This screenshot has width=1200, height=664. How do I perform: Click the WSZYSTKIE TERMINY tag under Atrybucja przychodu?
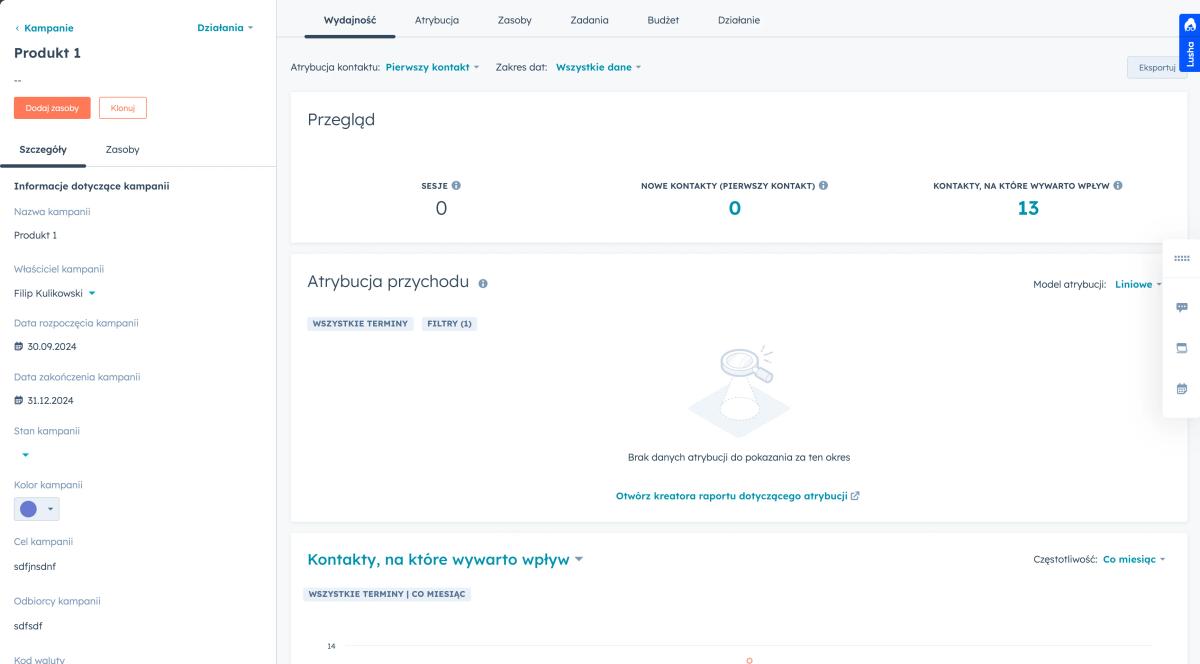(361, 324)
